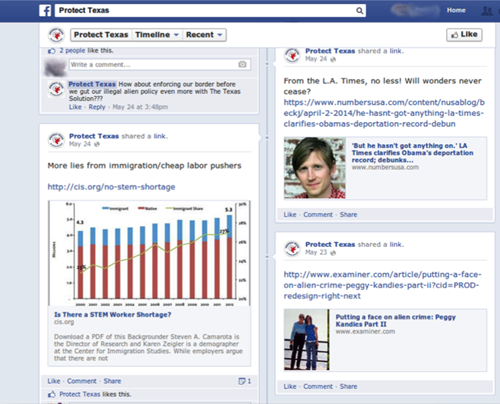Click avatar beside the STEM shortage post
This screenshot has width=500, height=404.
56,140
